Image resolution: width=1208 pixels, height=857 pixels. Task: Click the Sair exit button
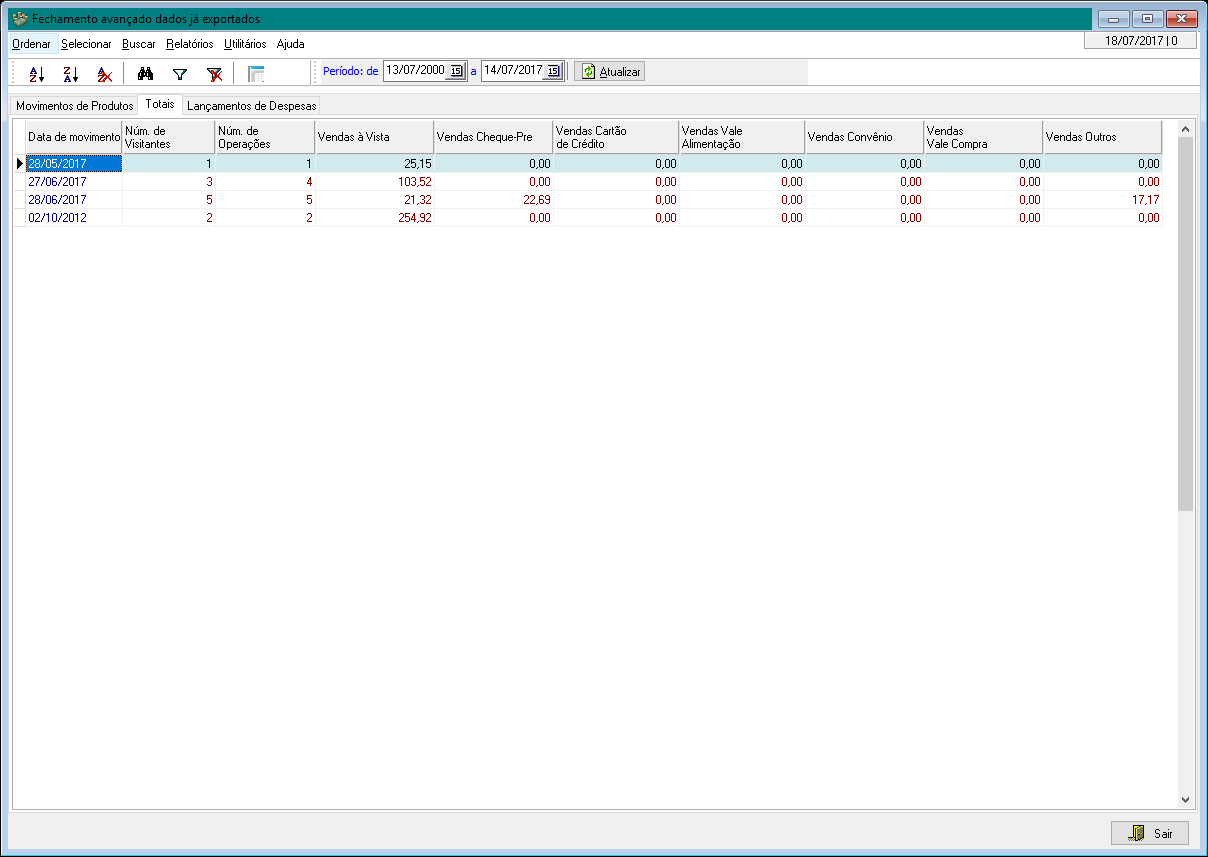click(x=1150, y=833)
